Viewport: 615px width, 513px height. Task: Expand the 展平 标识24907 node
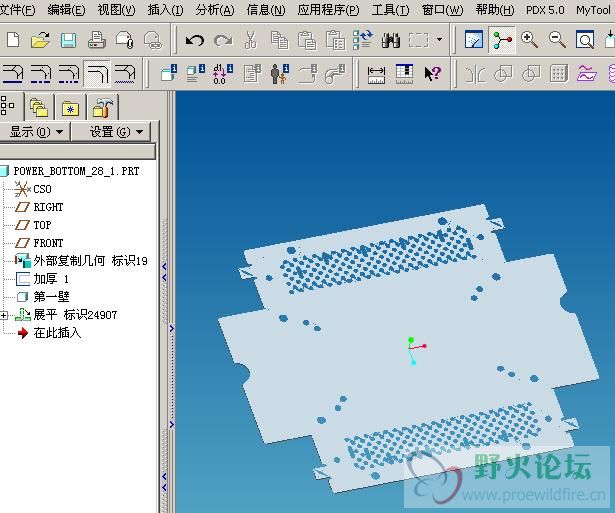coord(4,315)
